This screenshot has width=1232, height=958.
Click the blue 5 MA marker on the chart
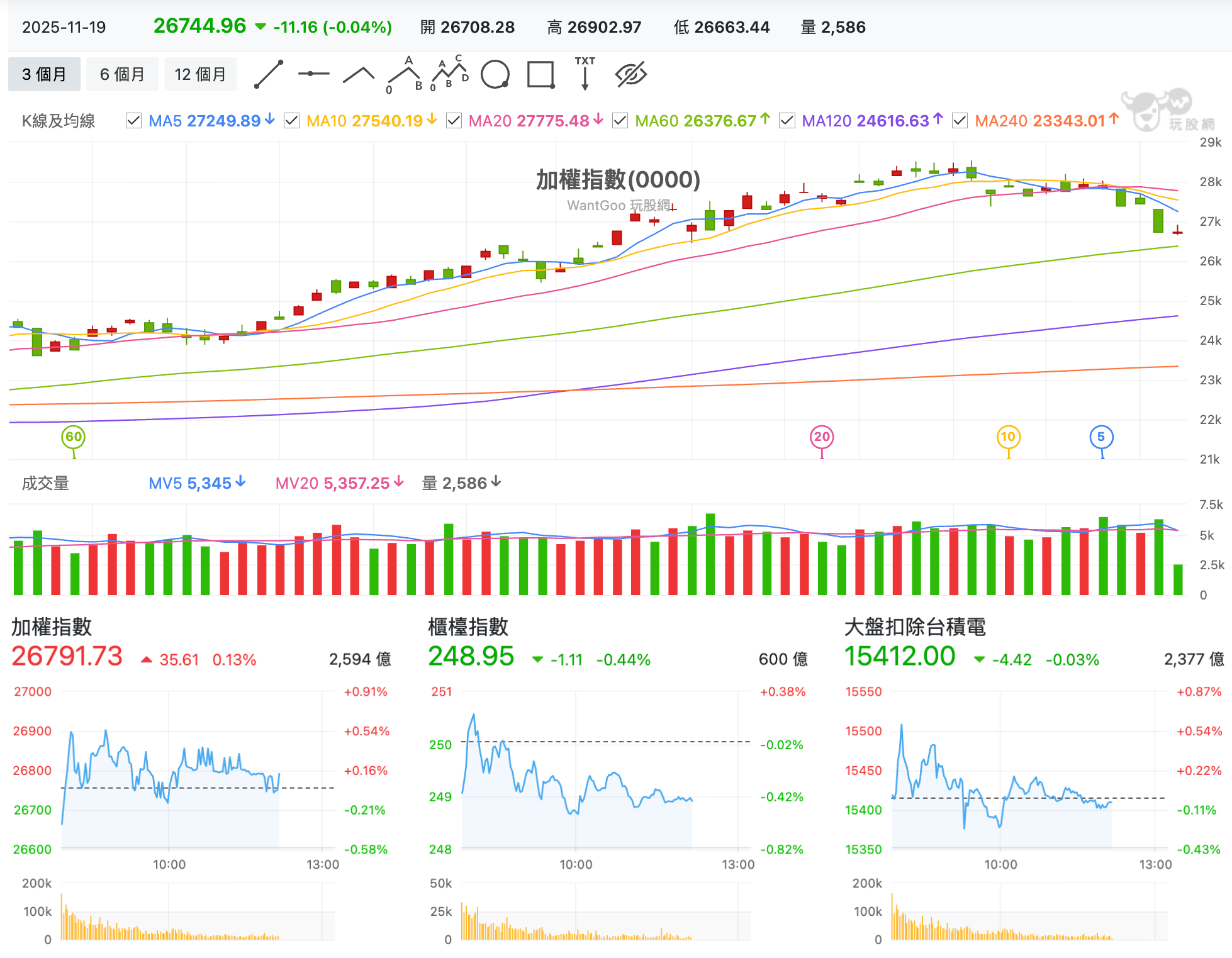(1101, 437)
